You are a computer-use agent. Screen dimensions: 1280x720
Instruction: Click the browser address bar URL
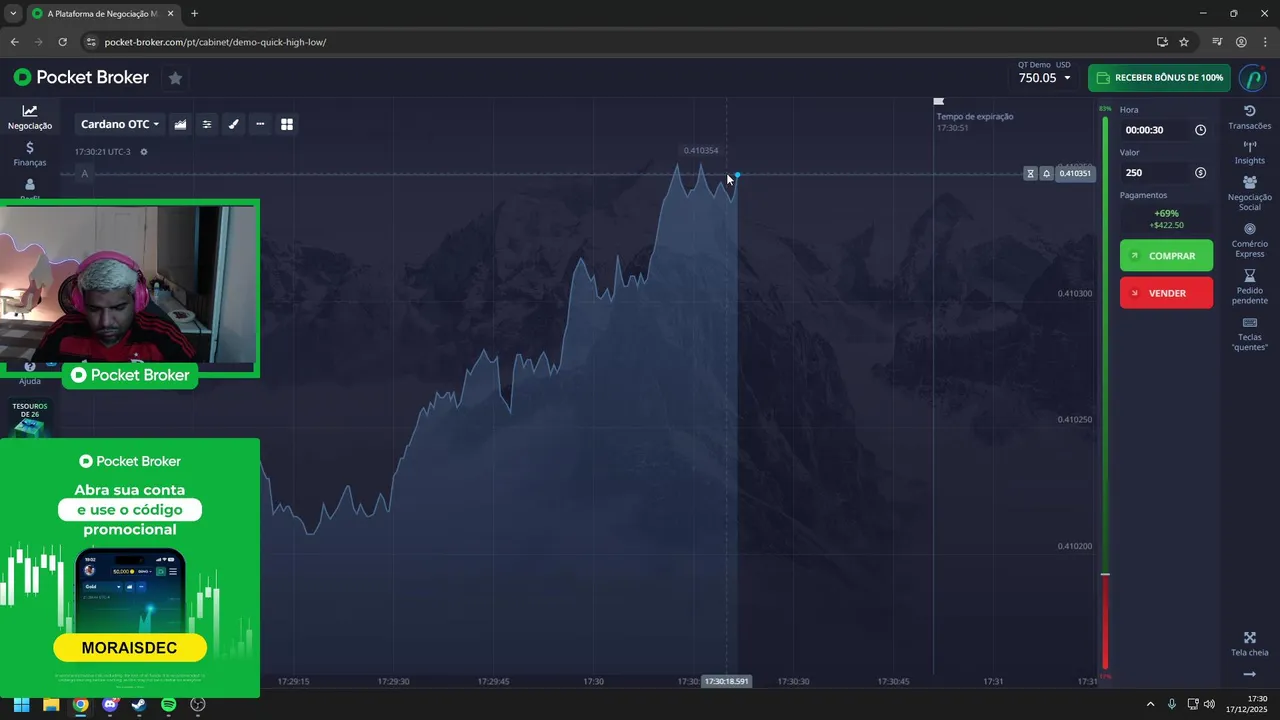coord(215,42)
